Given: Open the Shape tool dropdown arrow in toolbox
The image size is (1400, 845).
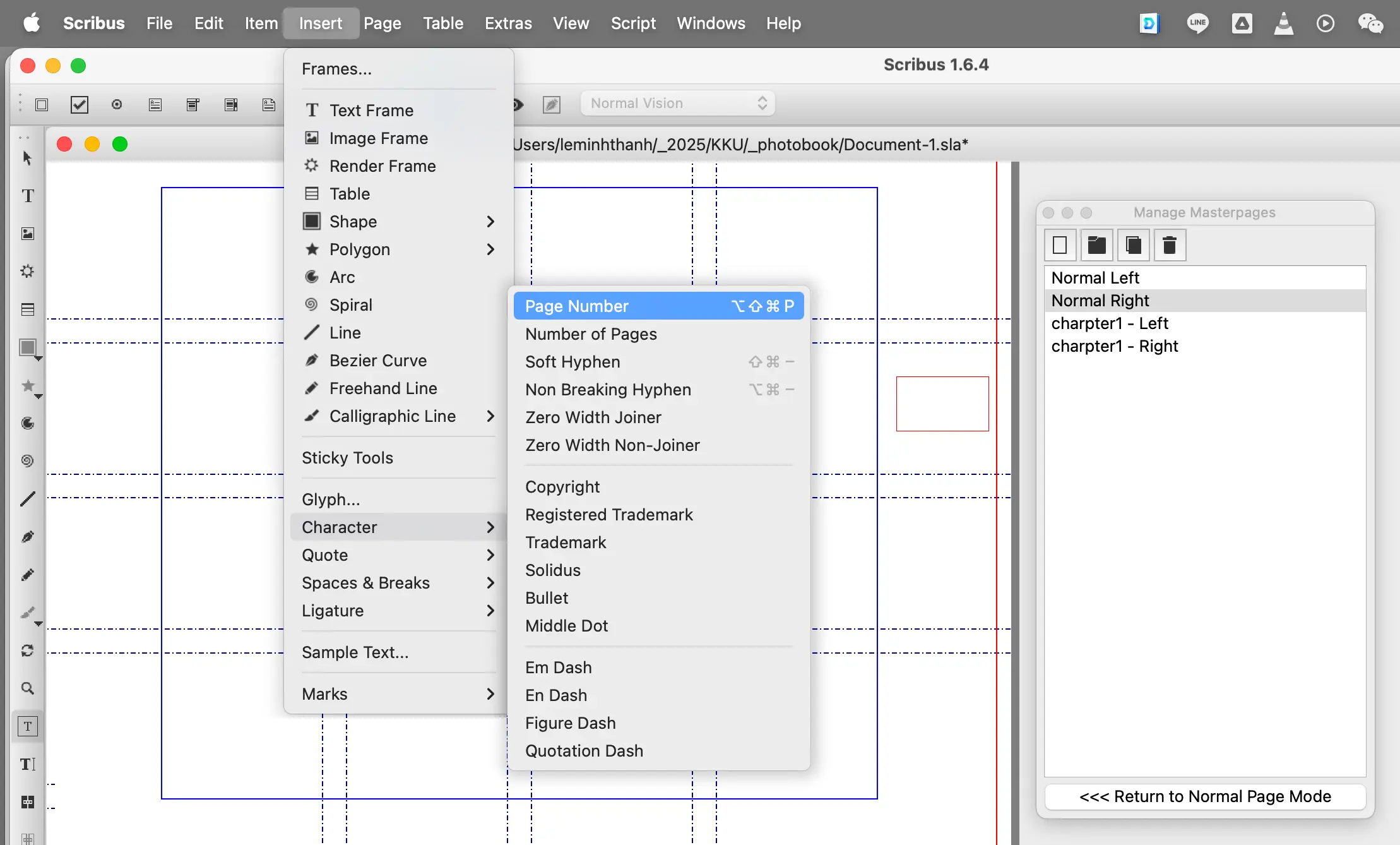Looking at the screenshot, I should click(39, 359).
